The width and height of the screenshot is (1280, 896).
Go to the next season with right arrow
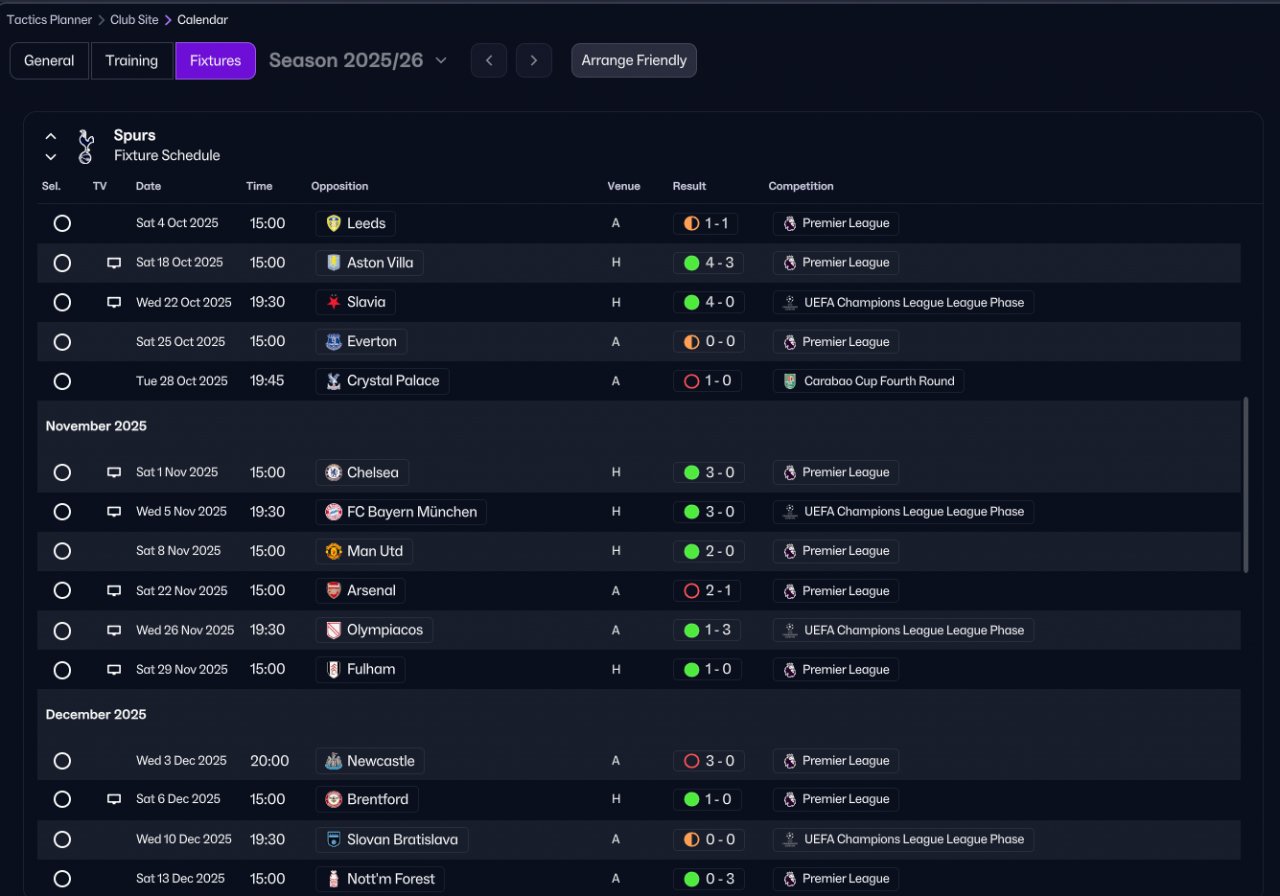tap(534, 60)
